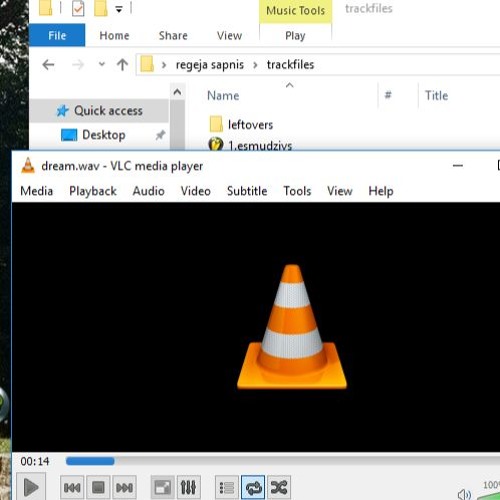Click Properties checkmark icon in quick access toolbar
Viewport: 500px width, 500px height.
click(x=78, y=9)
